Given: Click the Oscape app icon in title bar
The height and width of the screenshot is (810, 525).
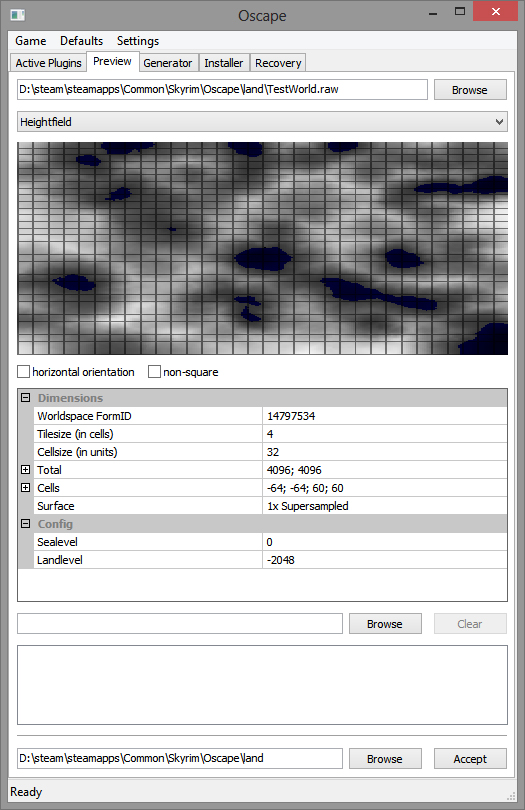Looking at the screenshot, I should [x=18, y=15].
